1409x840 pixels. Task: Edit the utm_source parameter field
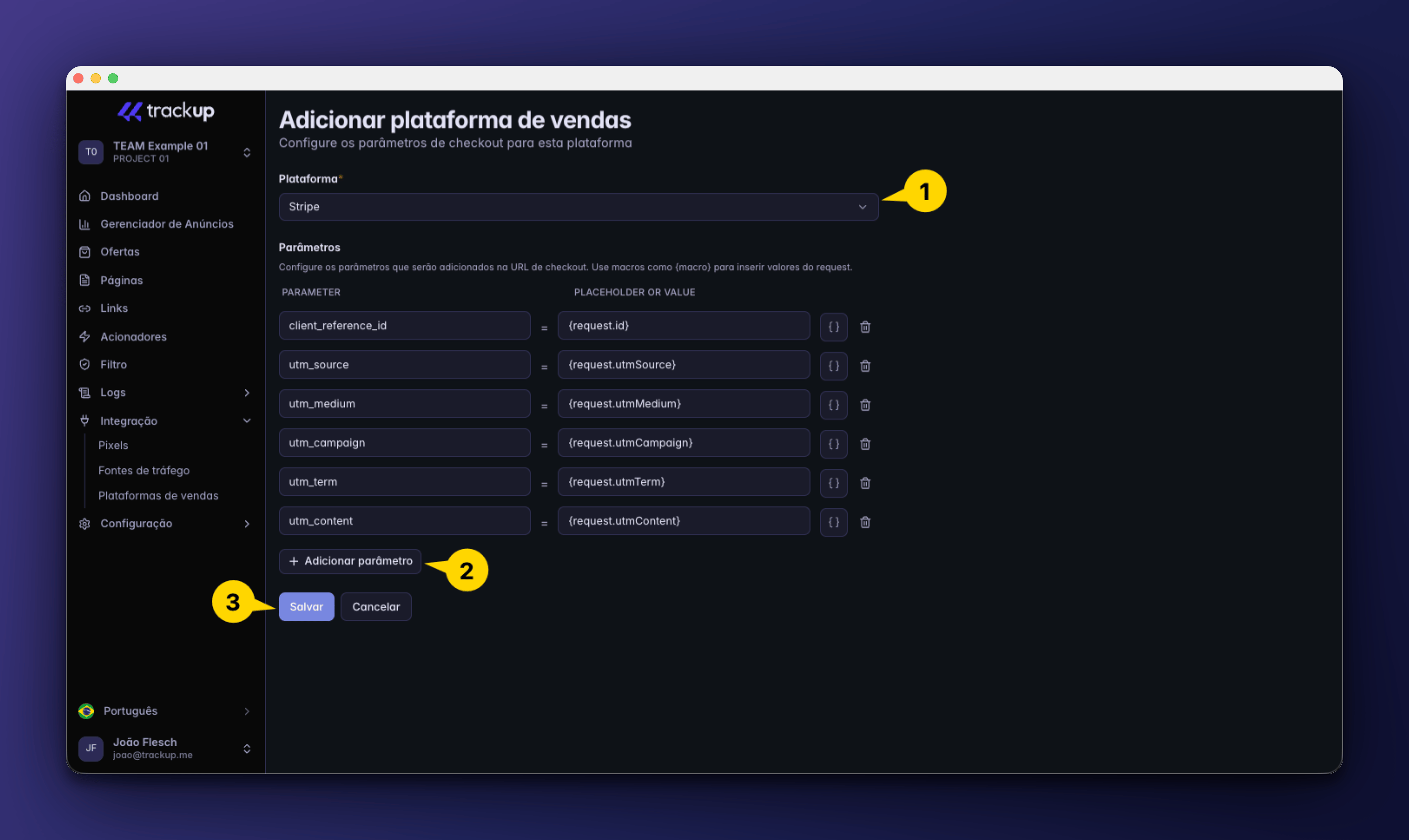(x=405, y=365)
